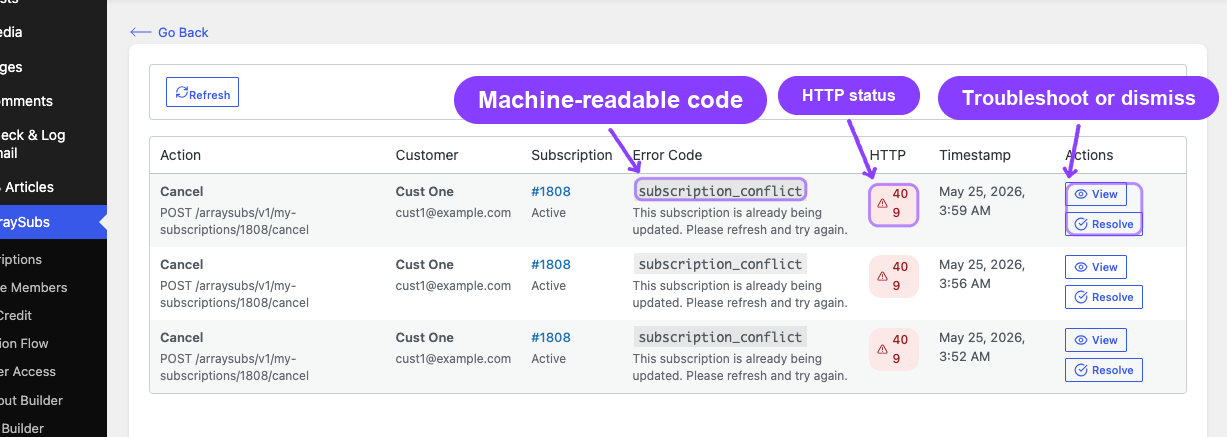This screenshot has width=1227, height=437.
Task: Click May 25, 2026, 3:56 AM timestamp
Action: 982,274
